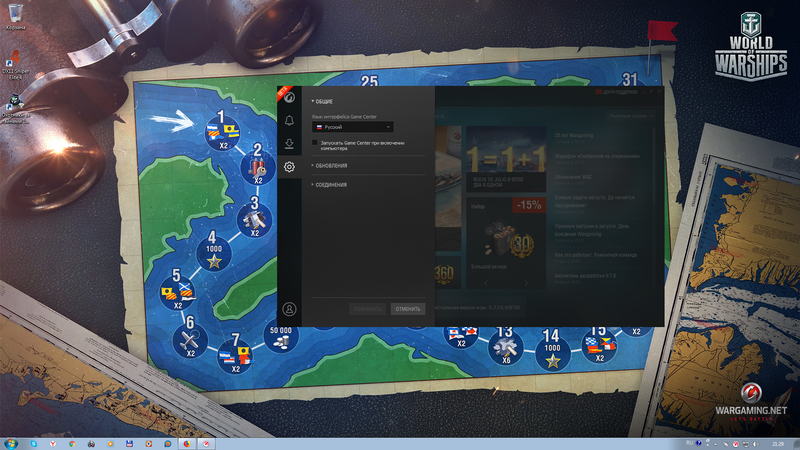Expand the ОБНОВЛЕНИЯ settings section
Screen dimensions: 800x450
(x=330, y=166)
